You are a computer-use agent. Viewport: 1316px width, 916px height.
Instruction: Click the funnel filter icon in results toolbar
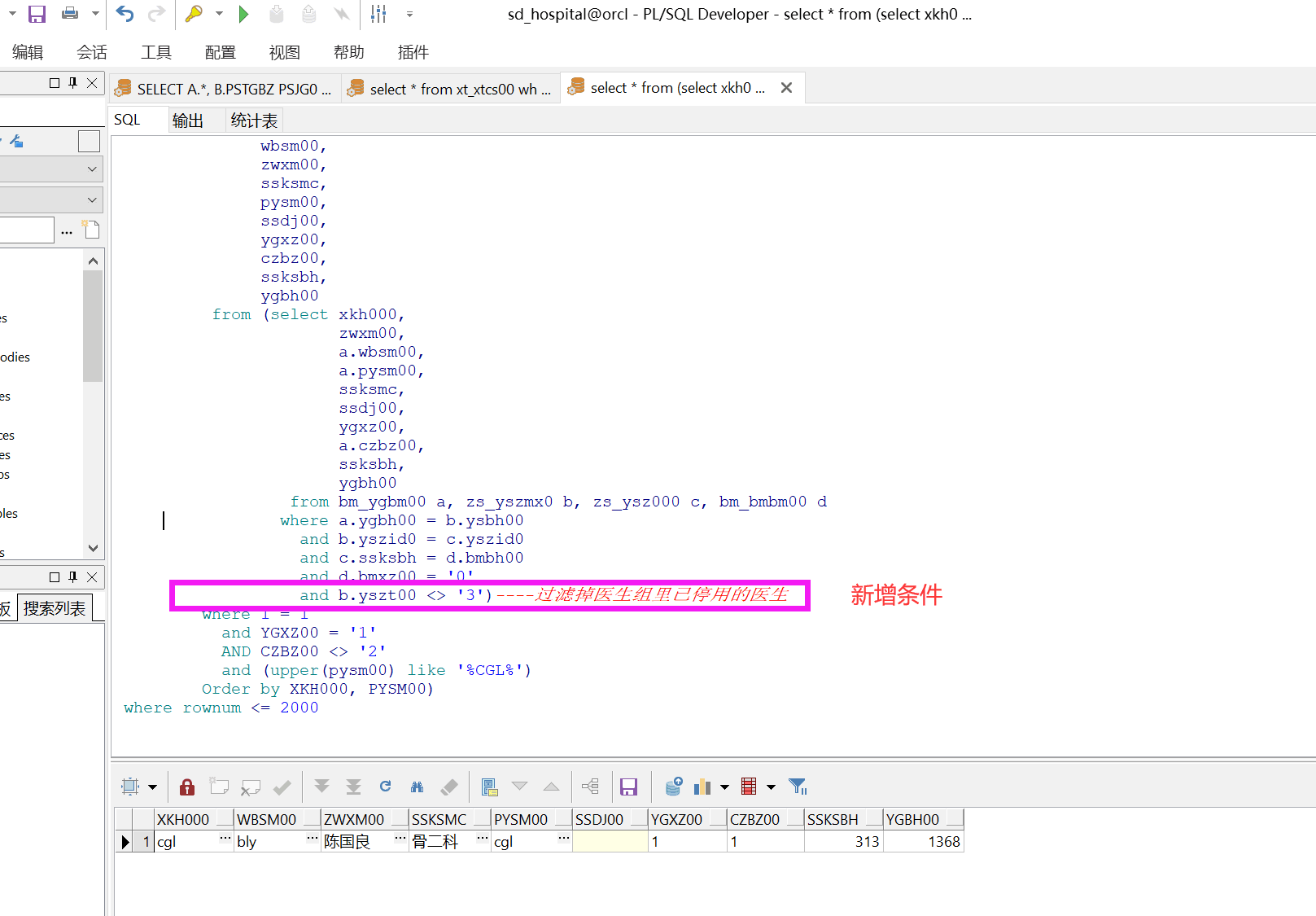point(798,787)
